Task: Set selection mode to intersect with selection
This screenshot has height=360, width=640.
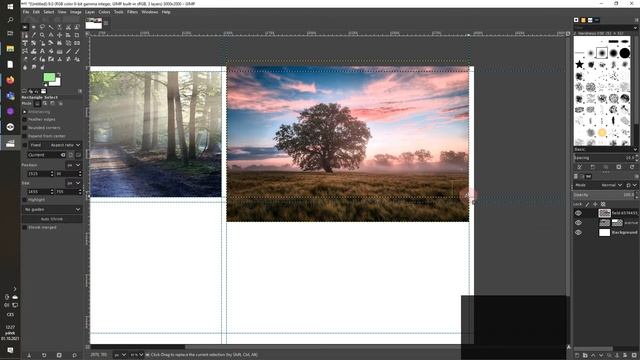Action: (x=60, y=104)
